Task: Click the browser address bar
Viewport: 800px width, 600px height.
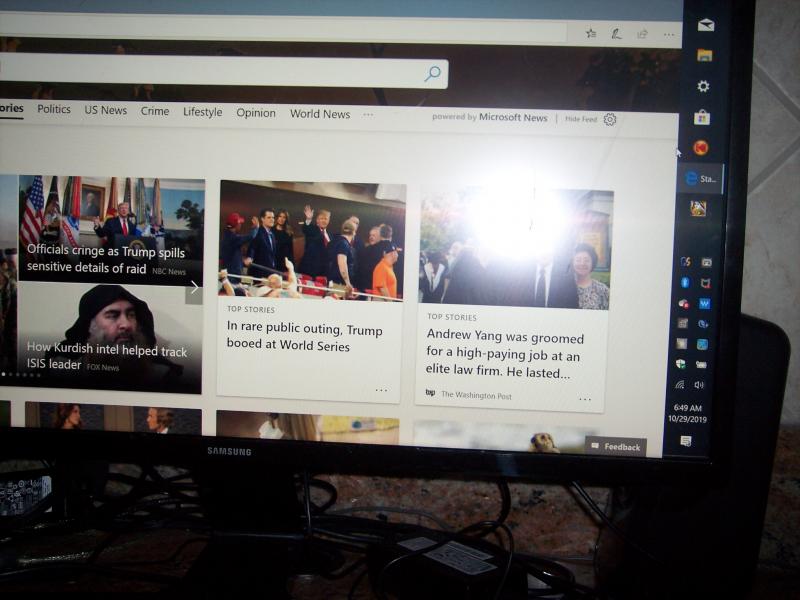Action: pyautogui.click(x=283, y=28)
